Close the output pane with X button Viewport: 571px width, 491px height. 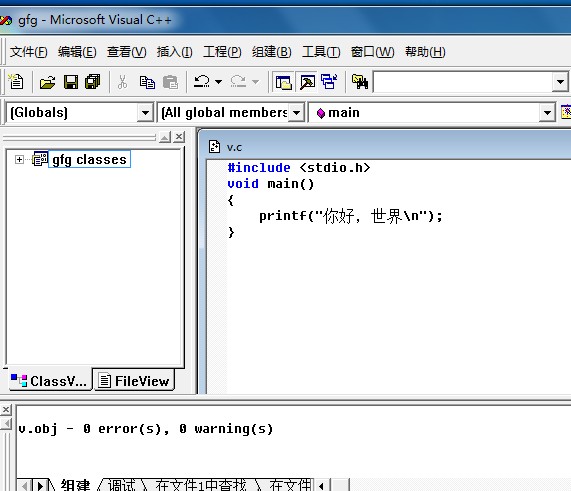click(x=6, y=410)
